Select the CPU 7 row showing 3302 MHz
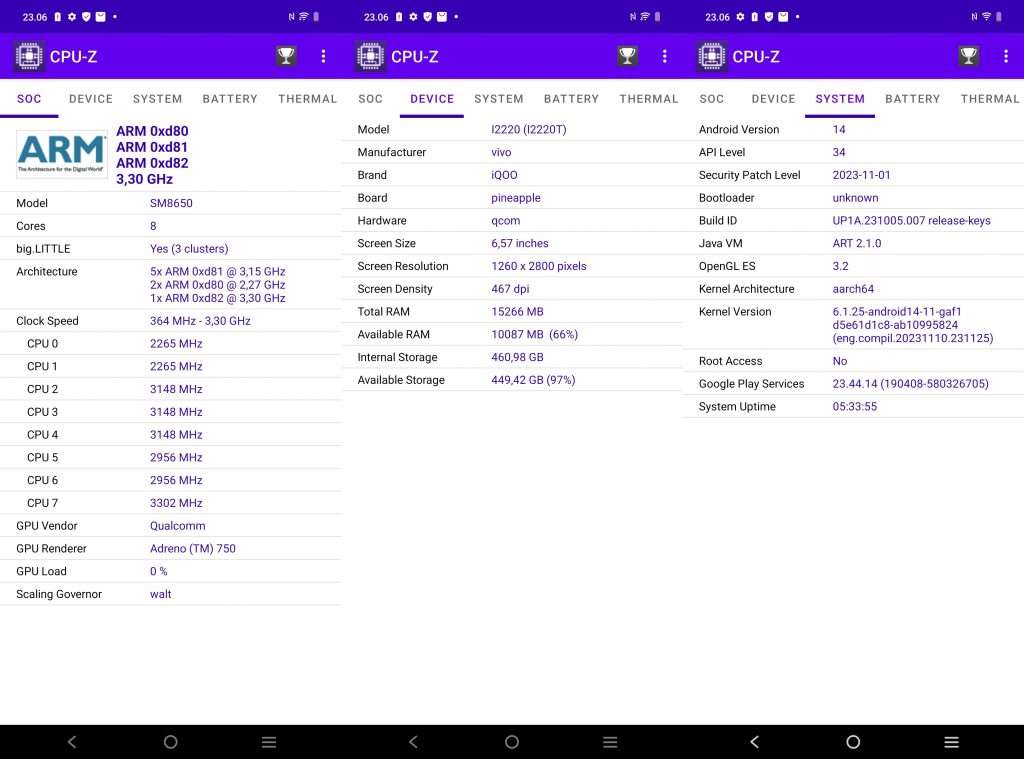The image size is (1024, 759). click(170, 503)
